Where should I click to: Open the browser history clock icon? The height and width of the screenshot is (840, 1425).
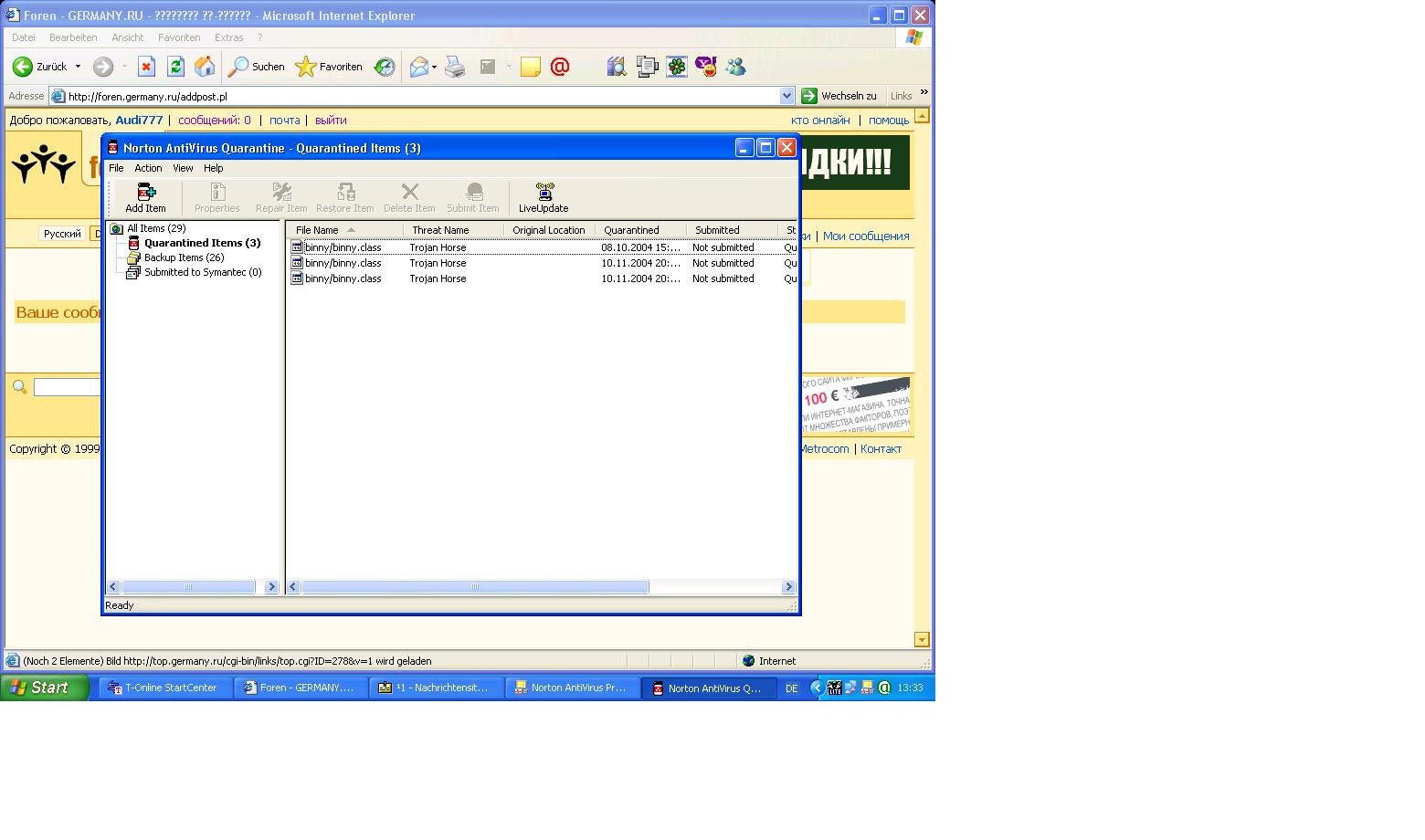[385, 67]
